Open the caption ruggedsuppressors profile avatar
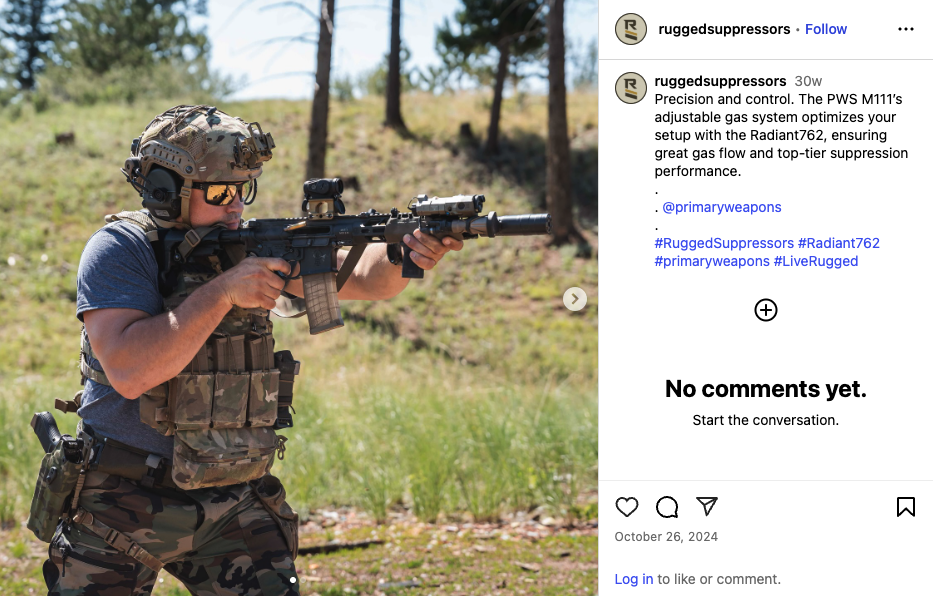Image resolution: width=933 pixels, height=596 pixels. [631, 88]
